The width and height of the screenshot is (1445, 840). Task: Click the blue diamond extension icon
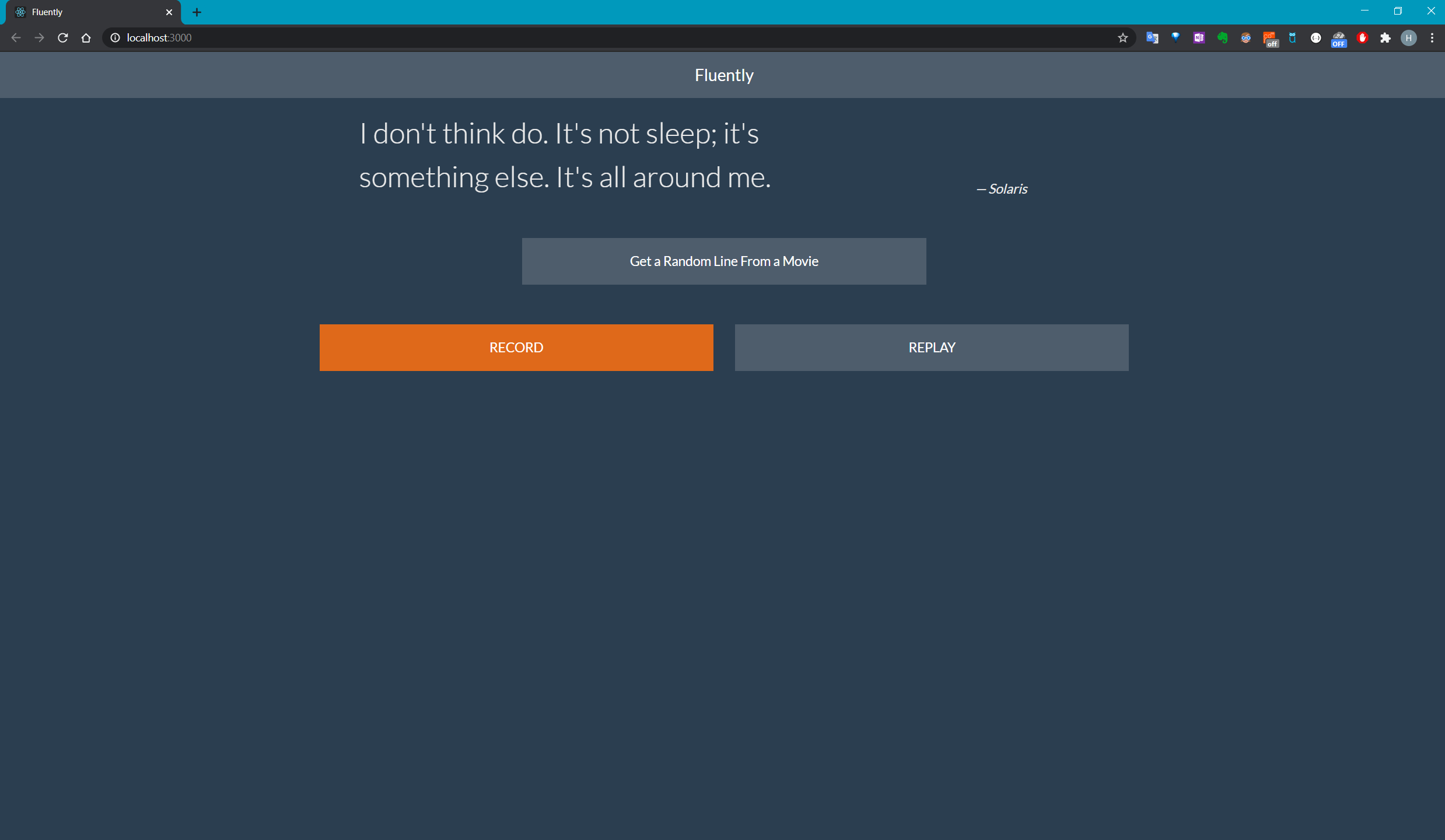click(x=1175, y=38)
